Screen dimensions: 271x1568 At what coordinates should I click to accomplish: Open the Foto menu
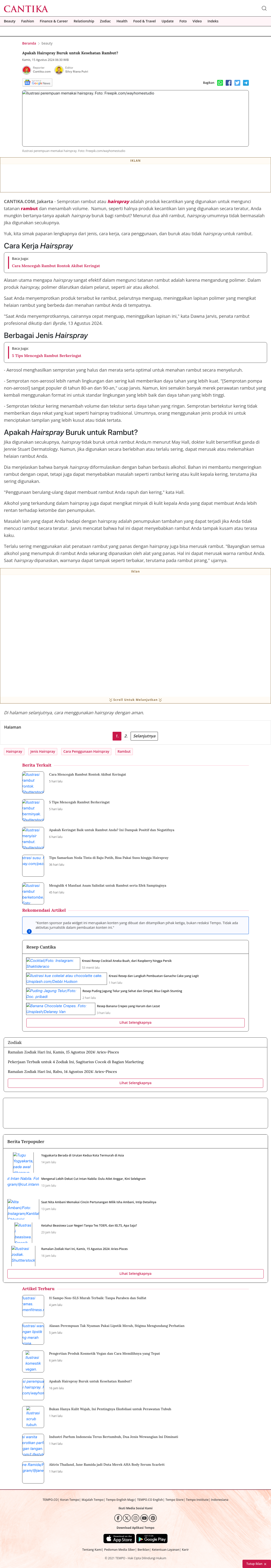pos(183,21)
